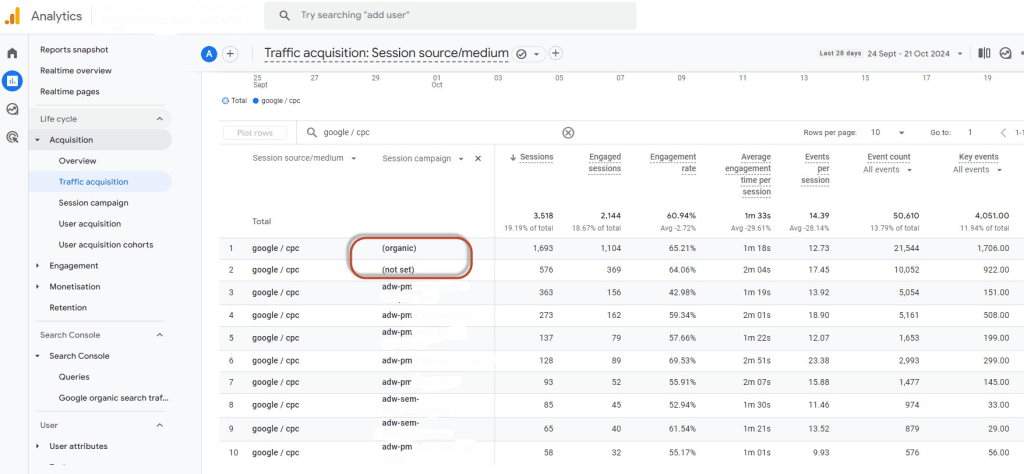1024x474 pixels.
Task: Expand the User attributes group
Action: coord(38,446)
